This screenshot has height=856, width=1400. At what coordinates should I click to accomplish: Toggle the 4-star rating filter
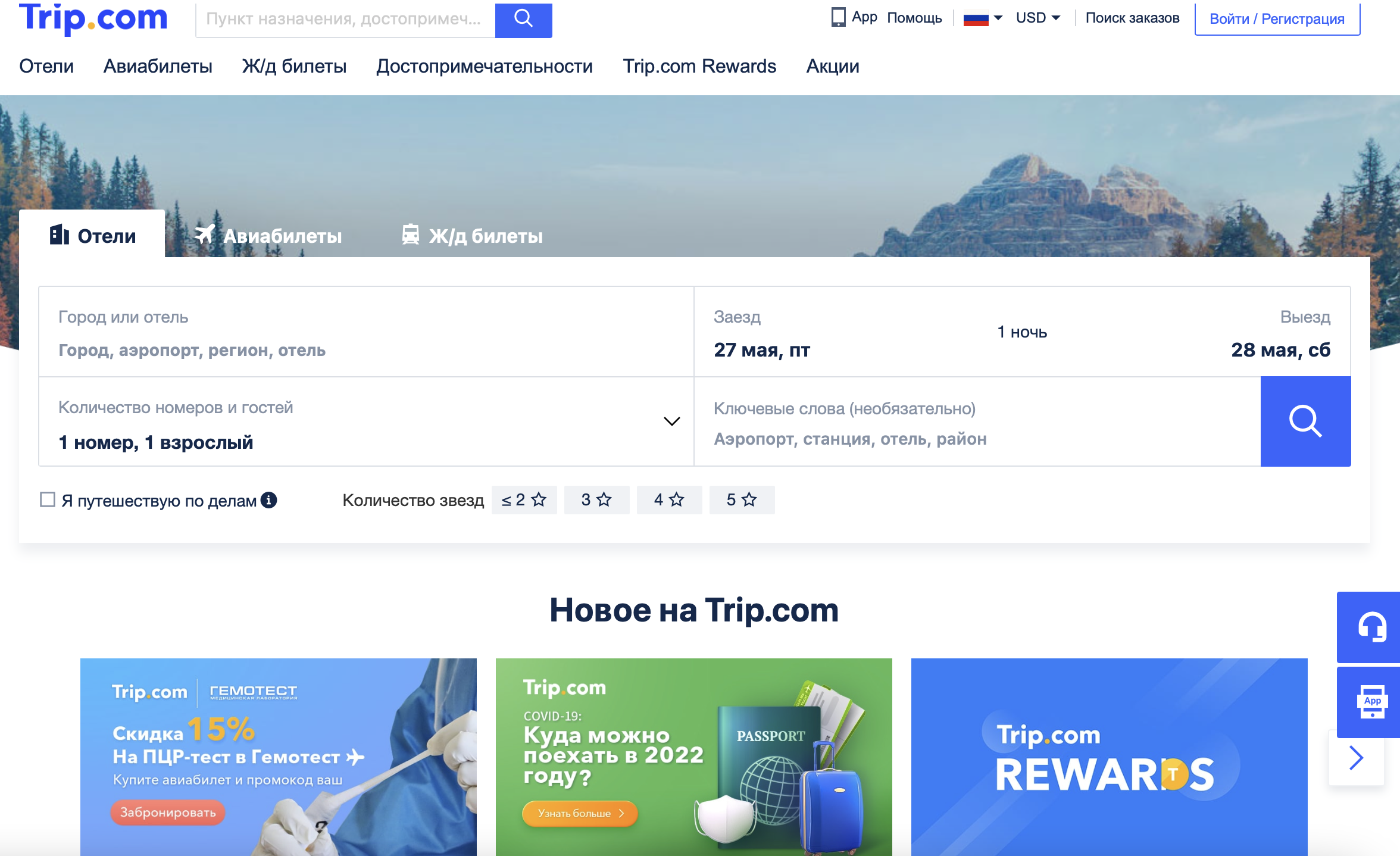tap(669, 500)
